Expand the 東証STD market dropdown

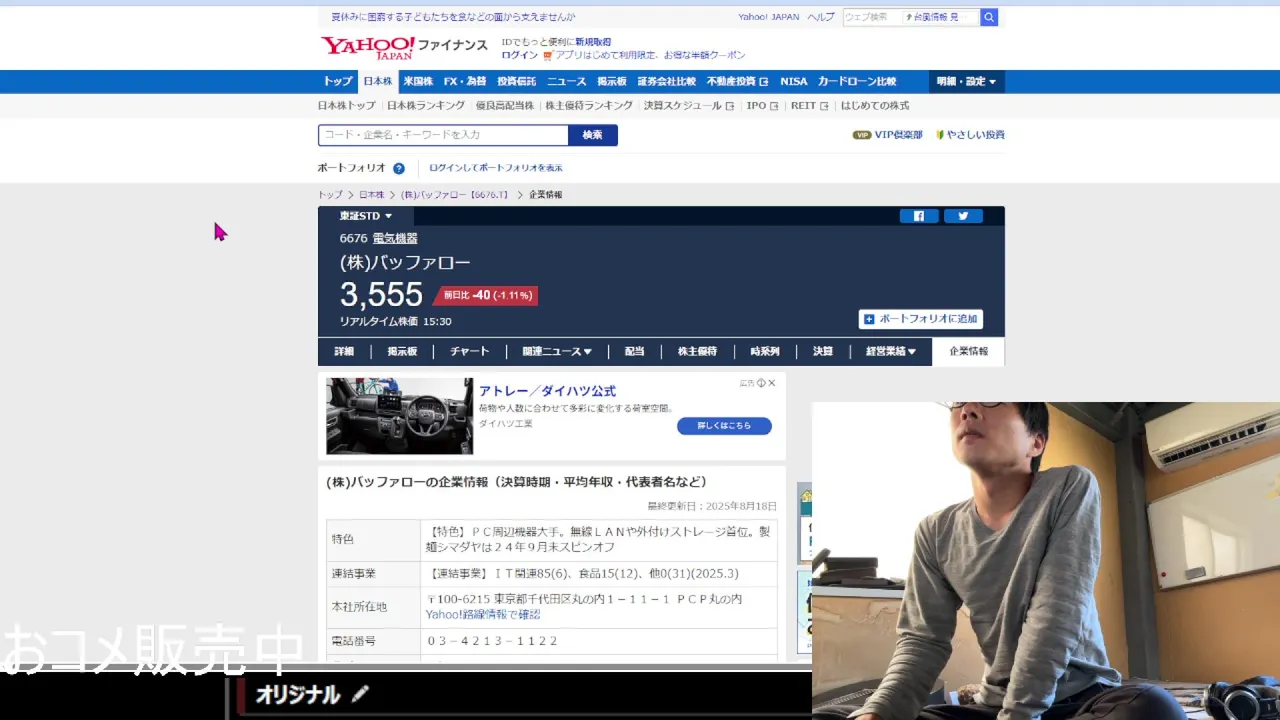tap(366, 216)
